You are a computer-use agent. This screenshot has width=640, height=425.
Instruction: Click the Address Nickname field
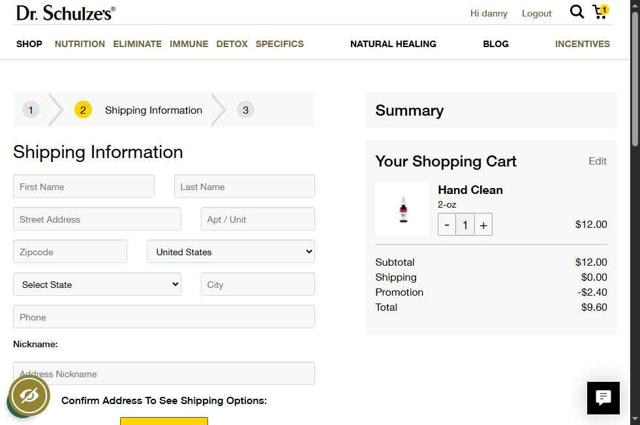164,374
